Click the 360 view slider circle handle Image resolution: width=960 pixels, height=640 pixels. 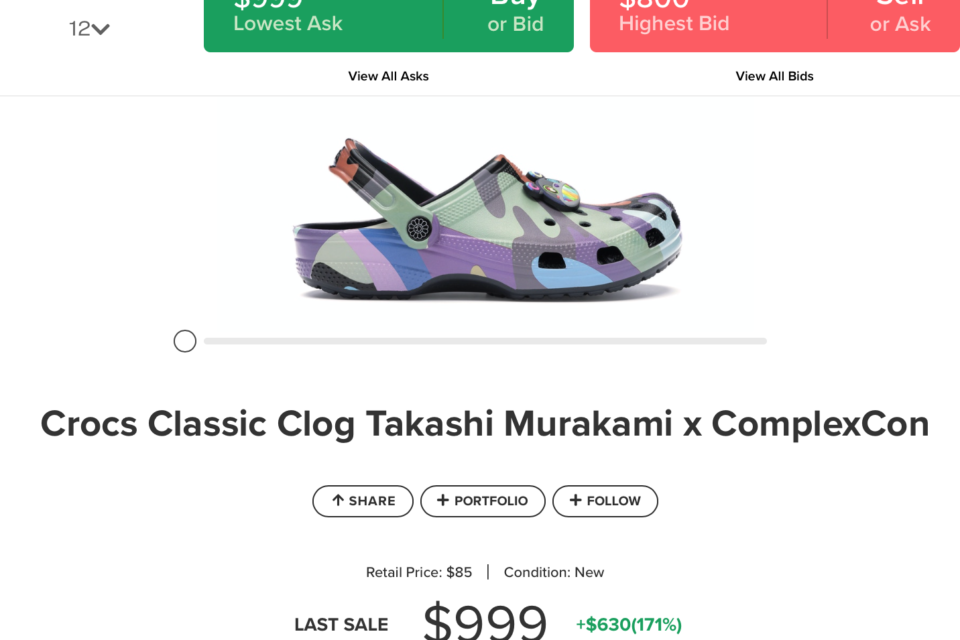[x=185, y=341]
